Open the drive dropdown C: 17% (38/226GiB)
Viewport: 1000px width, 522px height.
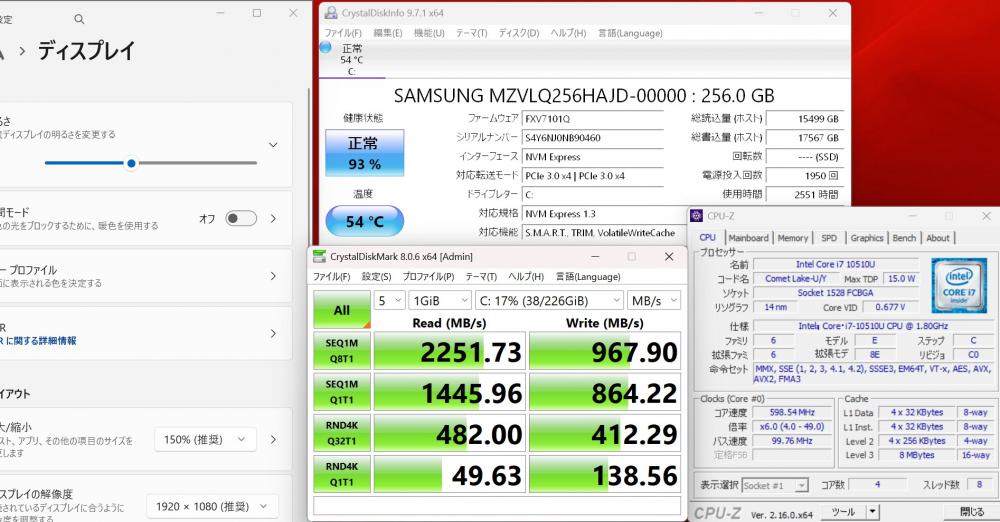[549, 301]
